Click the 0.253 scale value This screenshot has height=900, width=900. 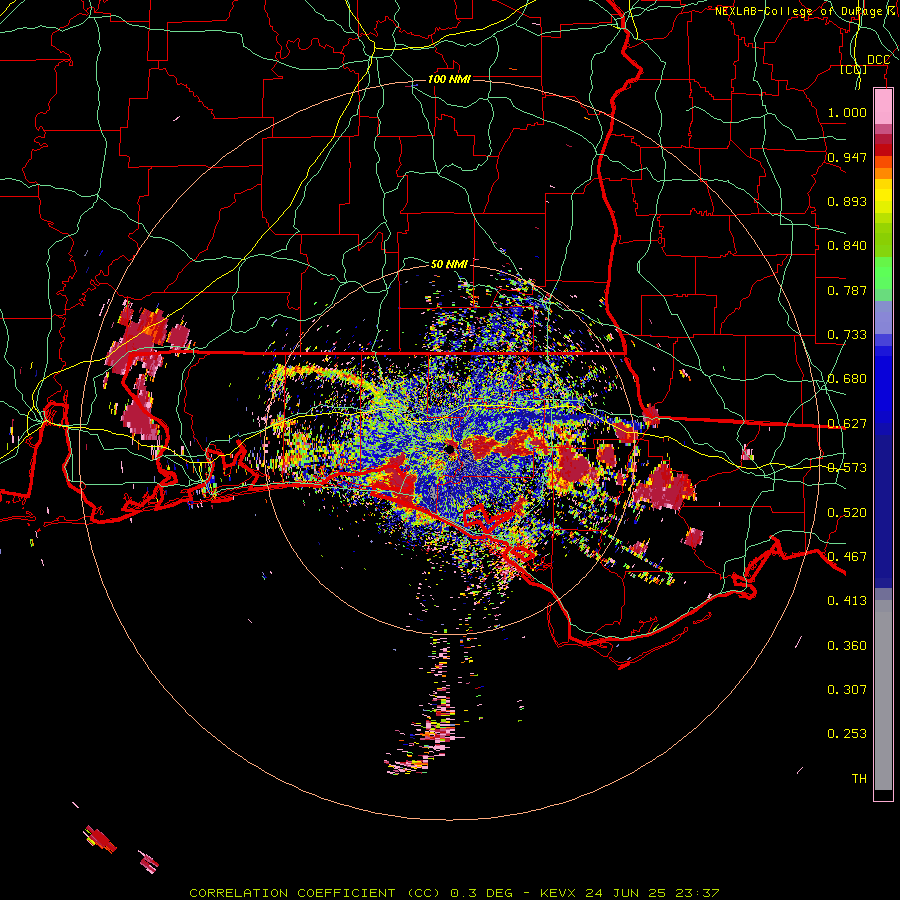pos(847,734)
